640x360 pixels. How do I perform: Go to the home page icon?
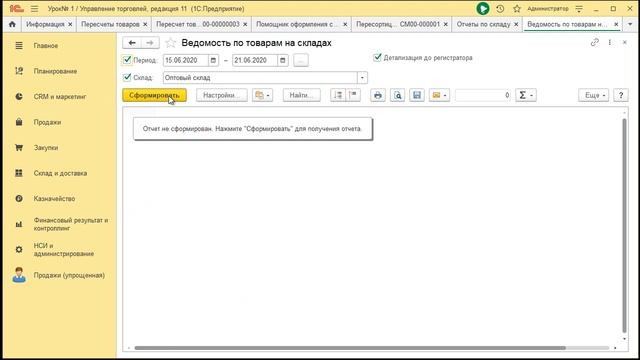pos(12,24)
